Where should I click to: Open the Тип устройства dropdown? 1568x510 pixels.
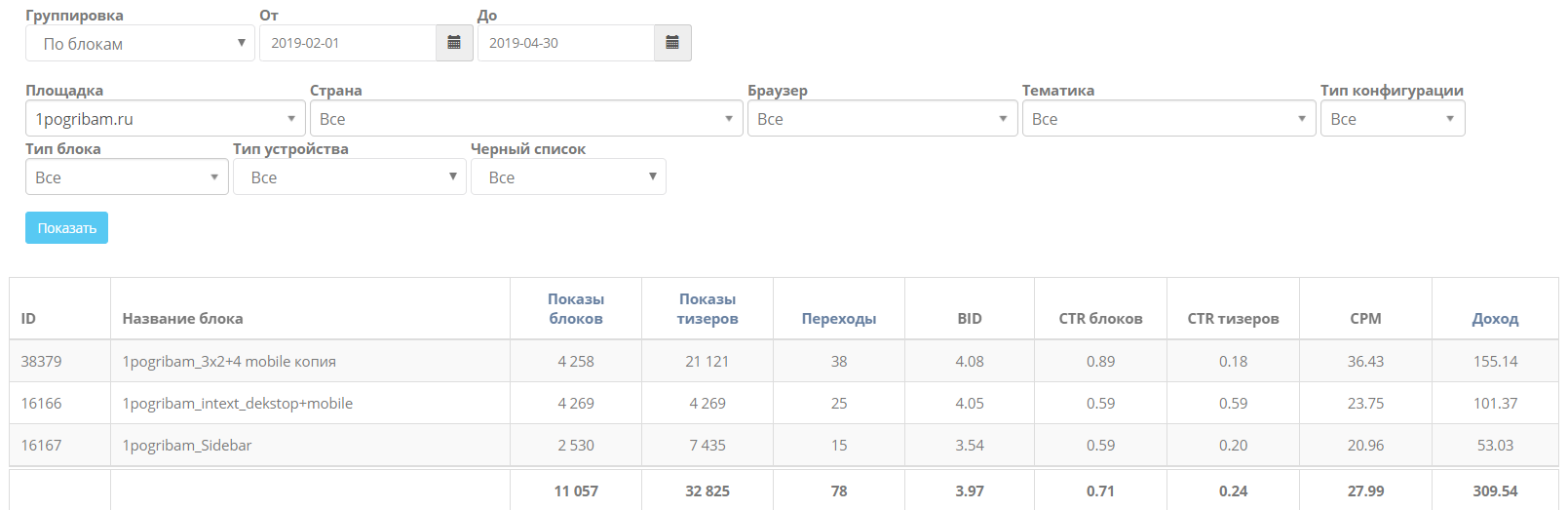(349, 177)
